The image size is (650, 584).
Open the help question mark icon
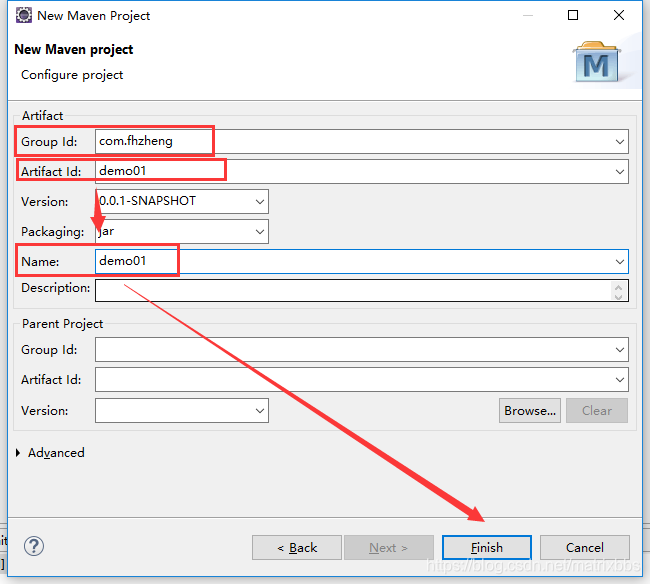[34, 547]
